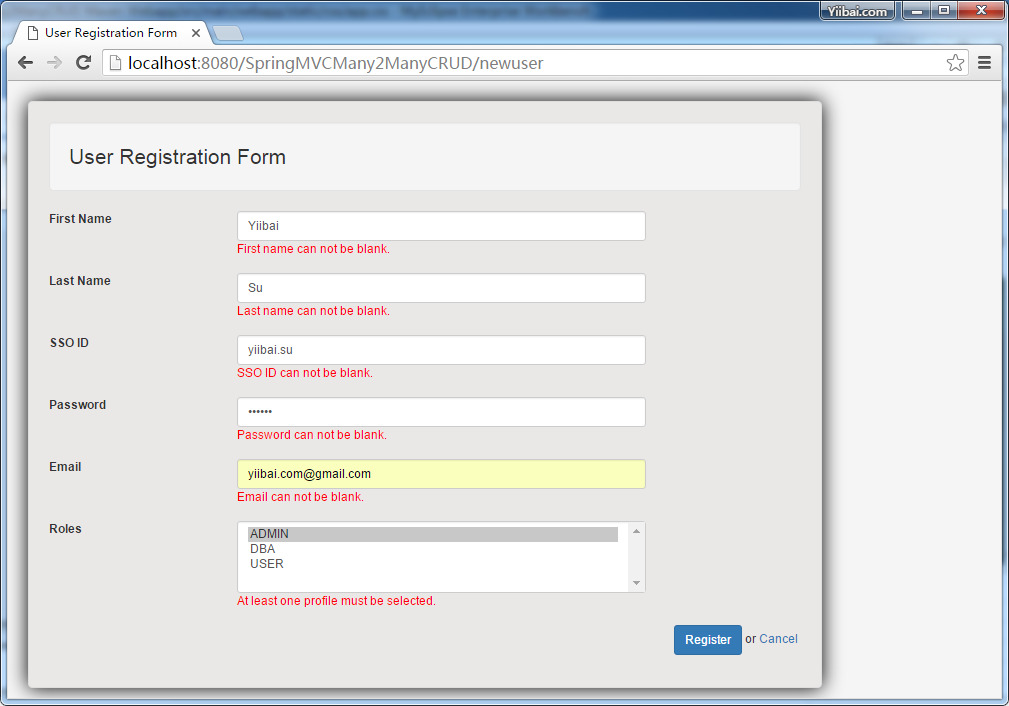Click into the Password field
The width and height of the screenshot is (1009, 706).
coord(441,412)
